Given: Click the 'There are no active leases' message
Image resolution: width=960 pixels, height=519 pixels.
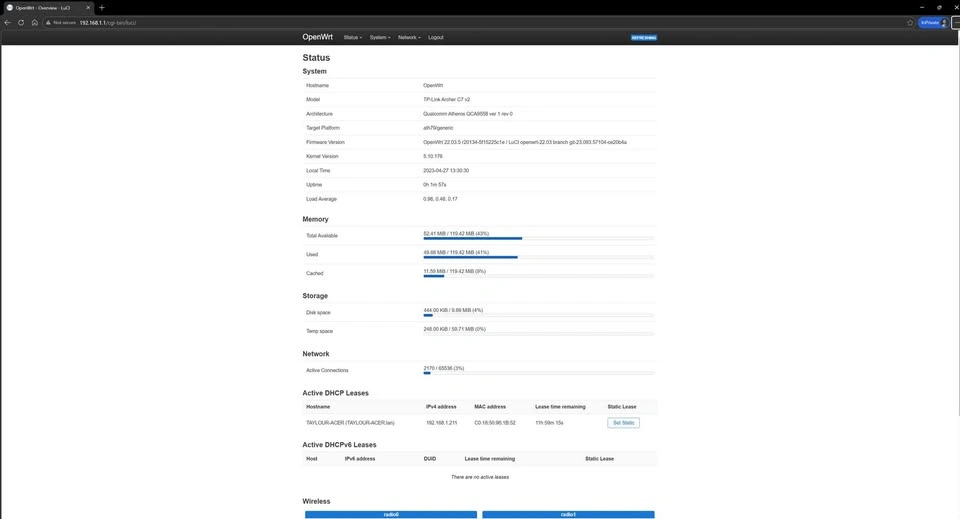Looking at the screenshot, I should (480, 477).
